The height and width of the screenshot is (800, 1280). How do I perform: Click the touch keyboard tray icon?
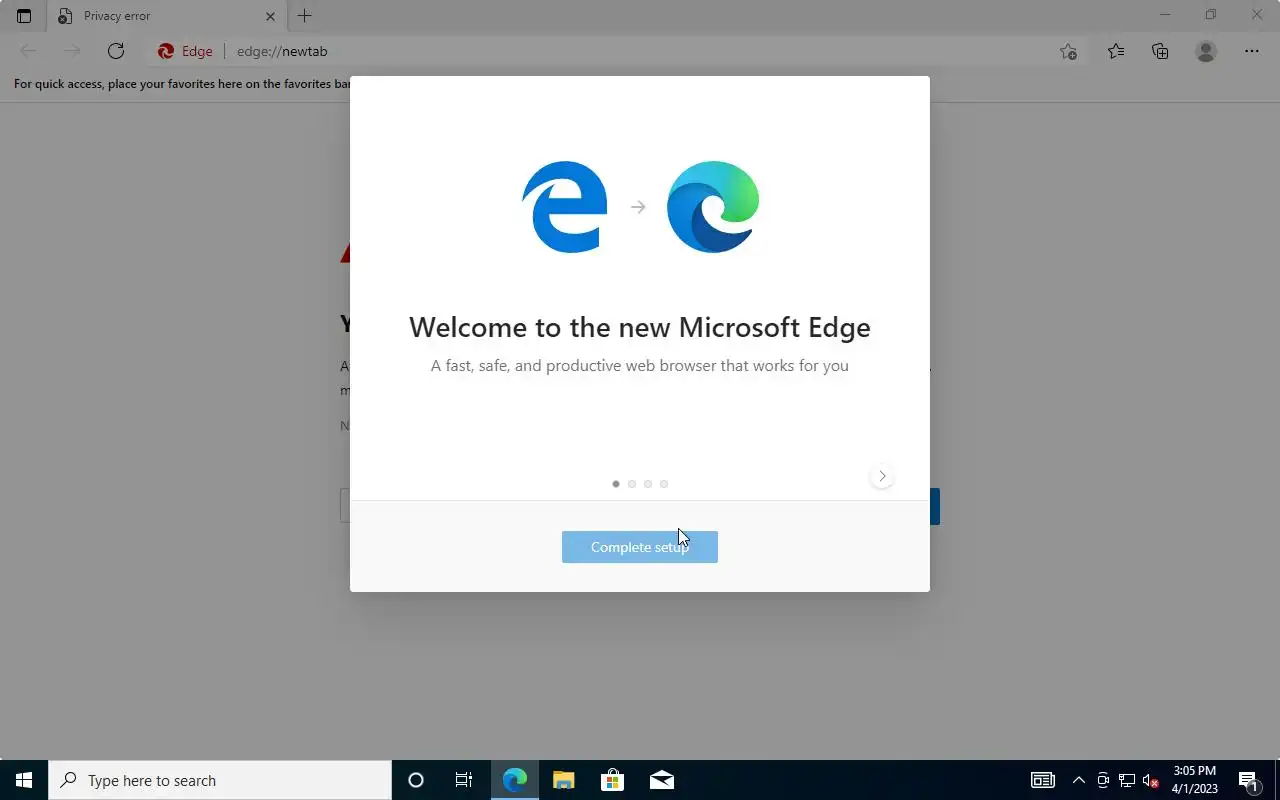point(1042,780)
